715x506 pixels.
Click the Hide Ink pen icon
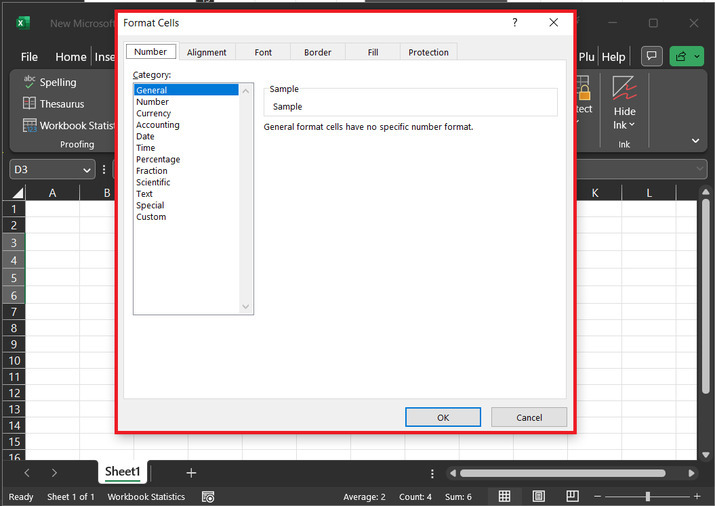(624, 89)
